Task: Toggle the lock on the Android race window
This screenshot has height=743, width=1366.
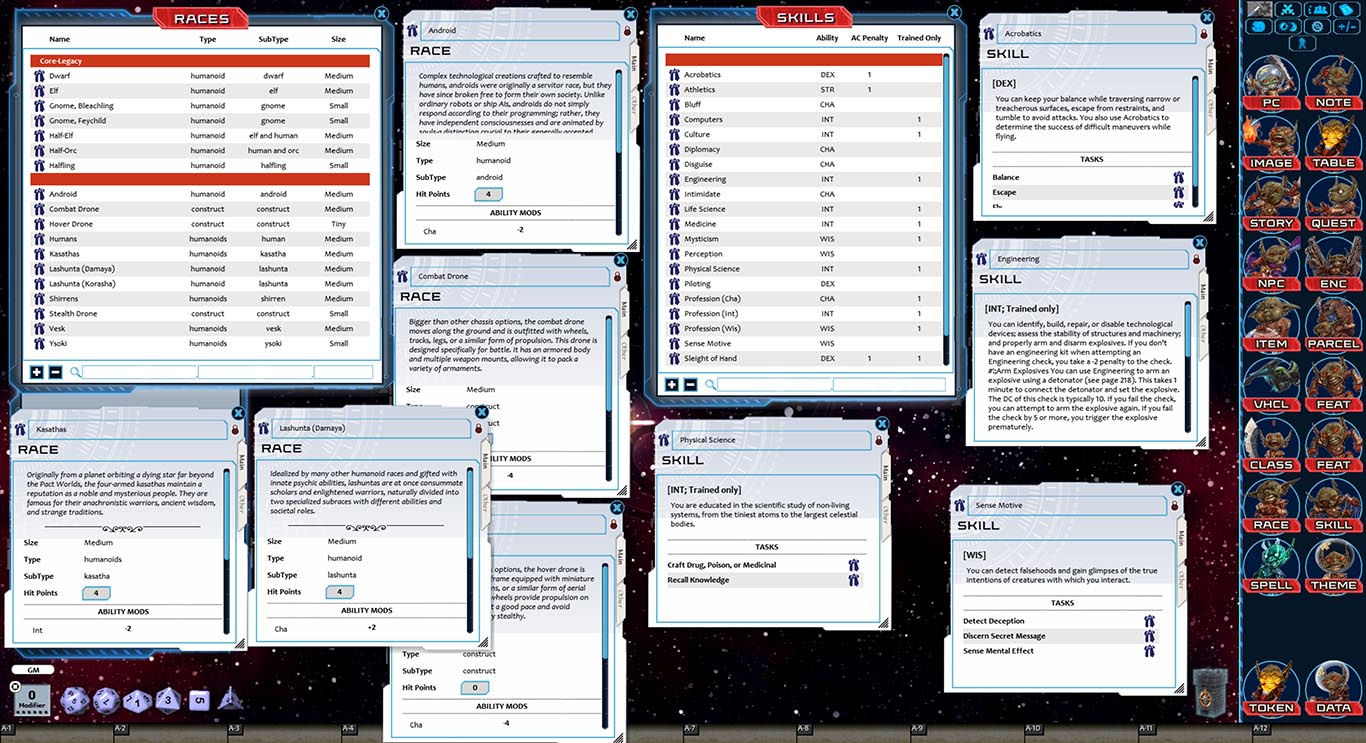Action: [627, 30]
